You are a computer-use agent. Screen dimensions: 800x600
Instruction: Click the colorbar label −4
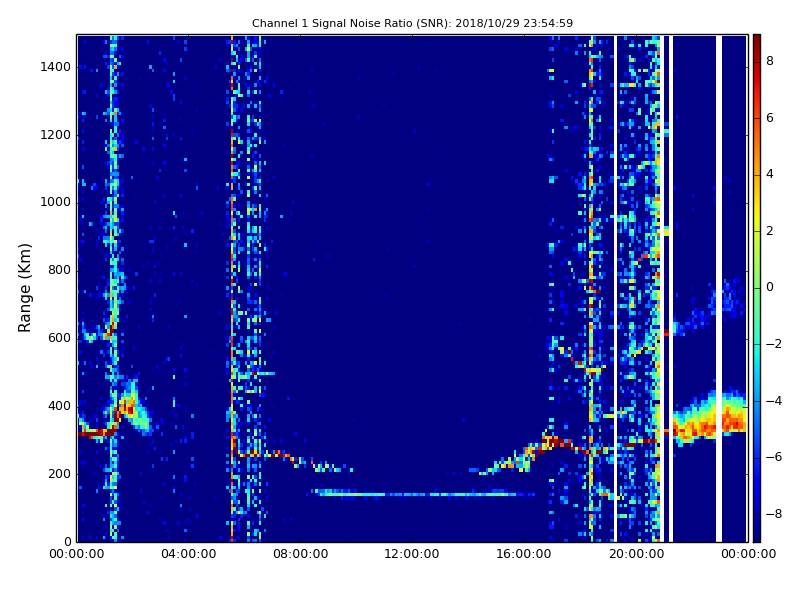774,401
